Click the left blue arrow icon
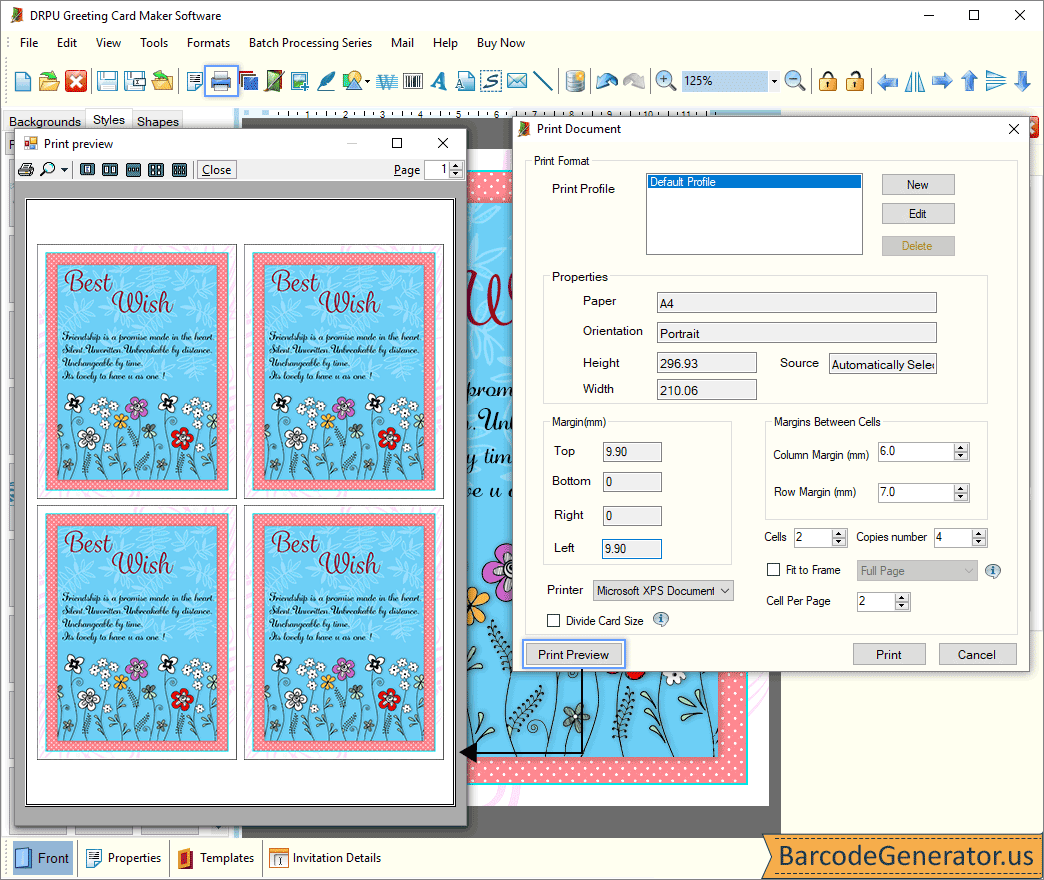Image resolution: width=1044 pixels, height=880 pixels. tap(887, 82)
